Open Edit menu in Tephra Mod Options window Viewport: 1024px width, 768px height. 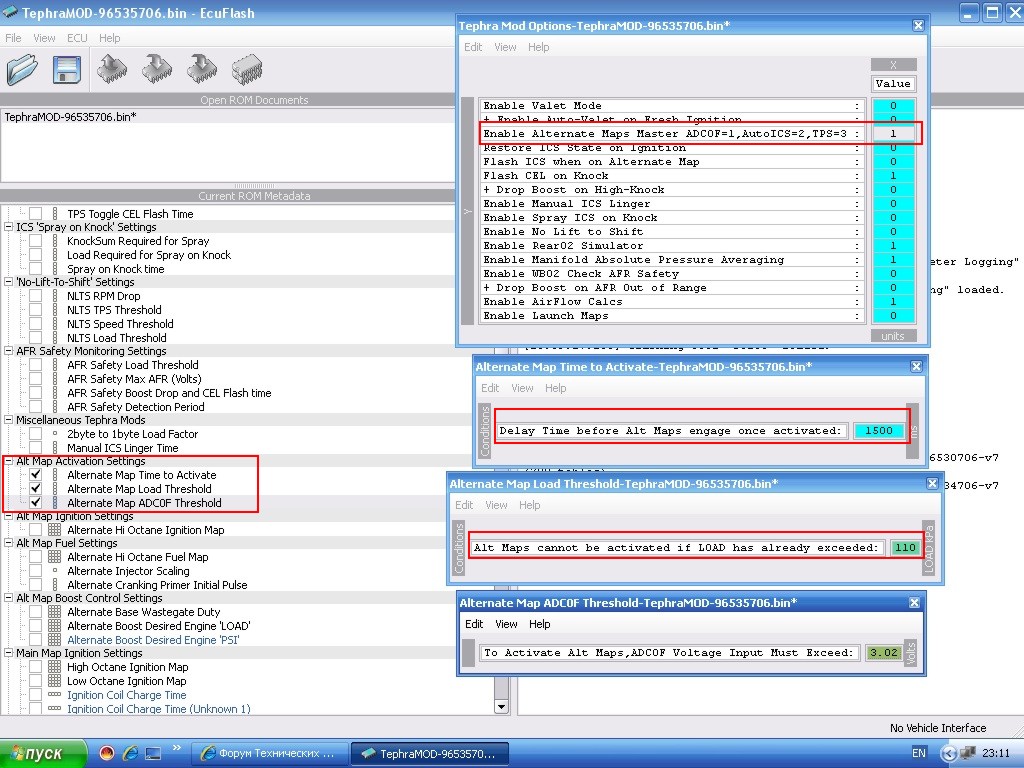coord(473,47)
